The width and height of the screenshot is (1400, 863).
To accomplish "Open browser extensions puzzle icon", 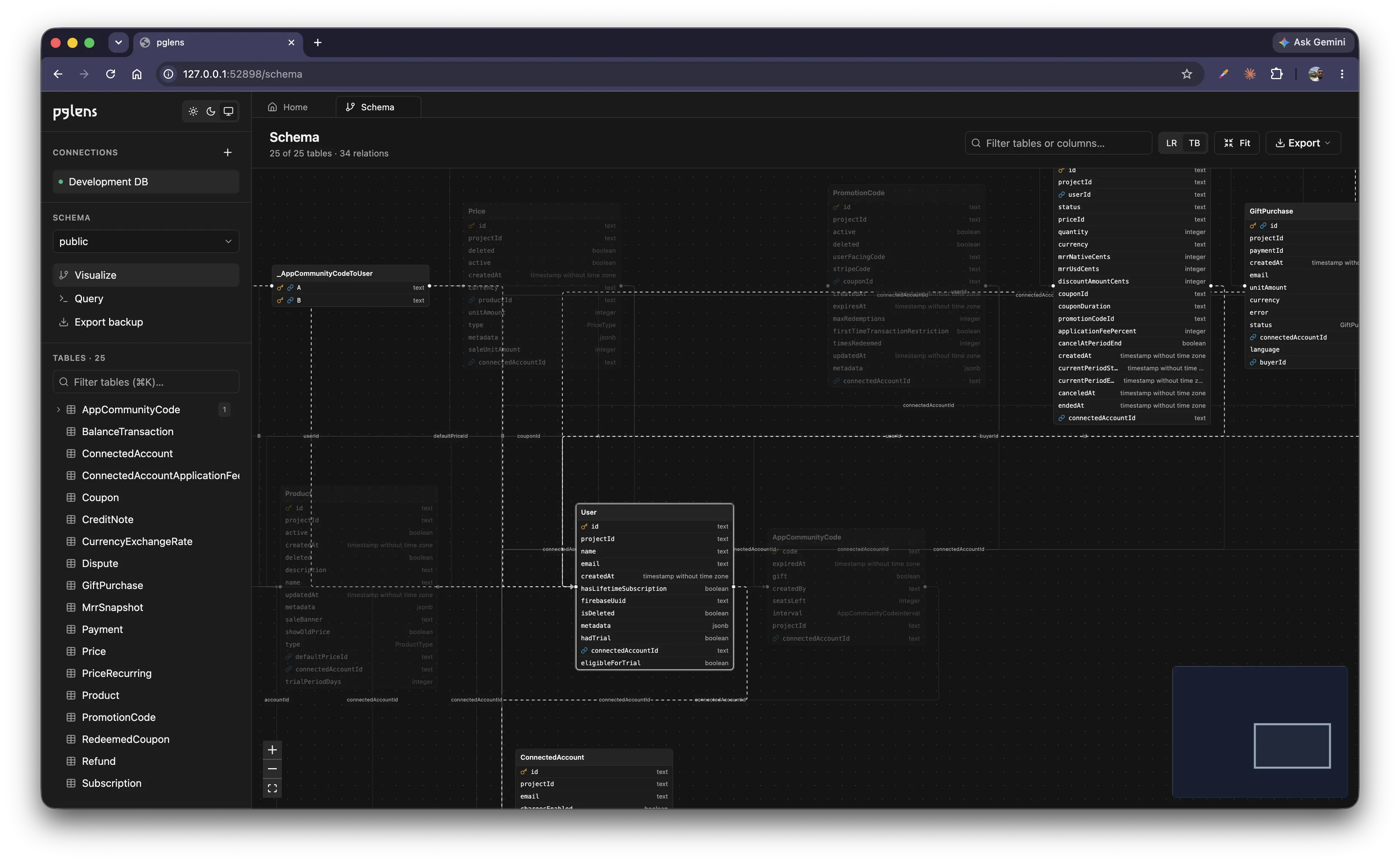I will (1277, 74).
